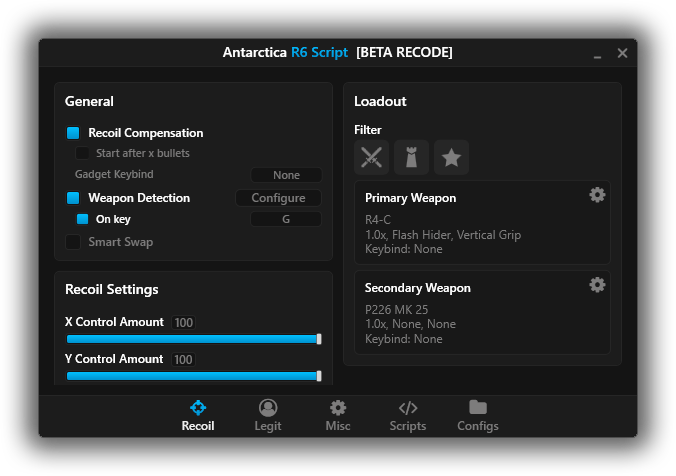Click the X Control Amount slider

coord(193,339)
